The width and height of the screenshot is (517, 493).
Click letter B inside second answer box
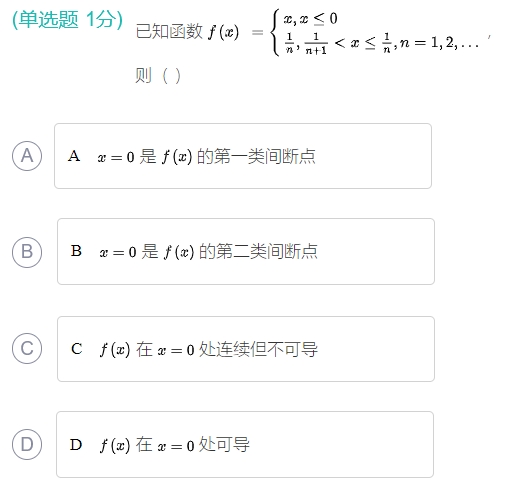[x=76, y=251]
